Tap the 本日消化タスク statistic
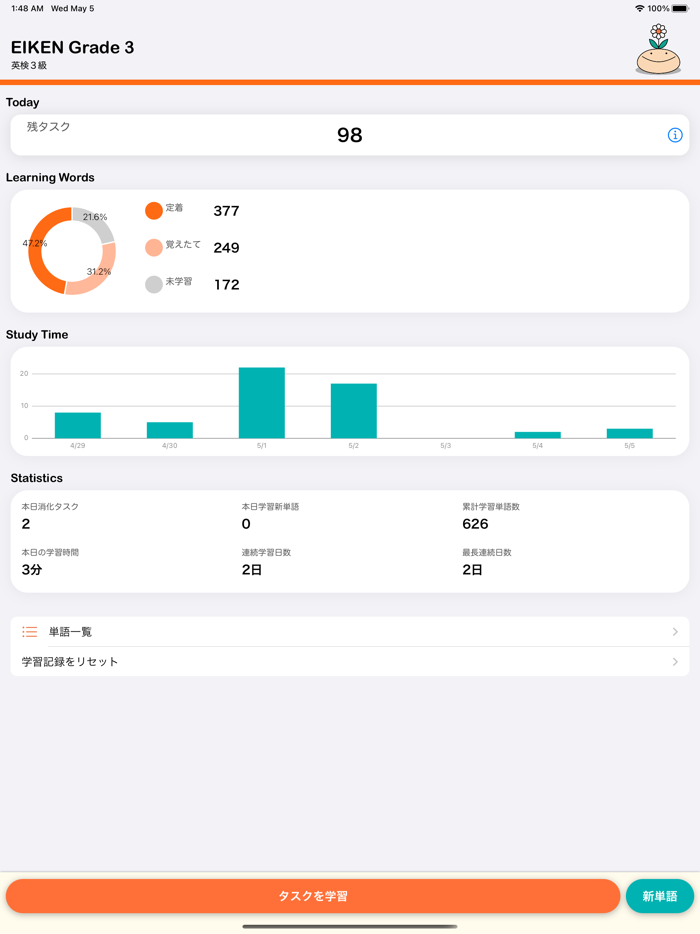This screenshot has width=700, height=934. point(50,516)
